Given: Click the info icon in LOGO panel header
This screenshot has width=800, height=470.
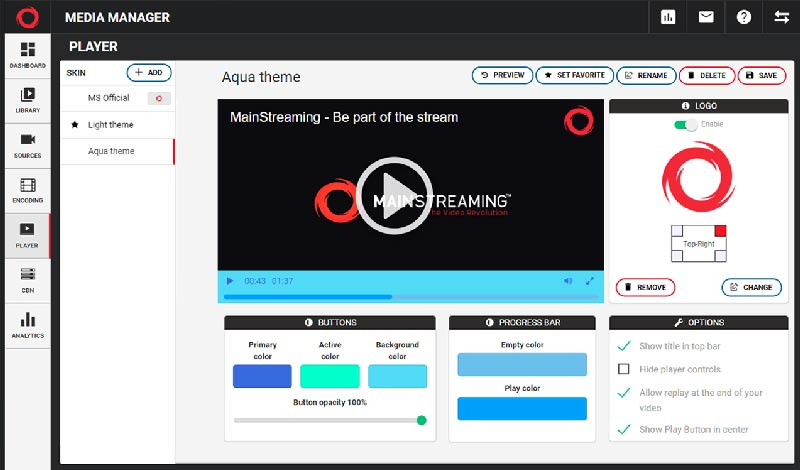Looking at the screenshot, I should [x=686, y=106].
